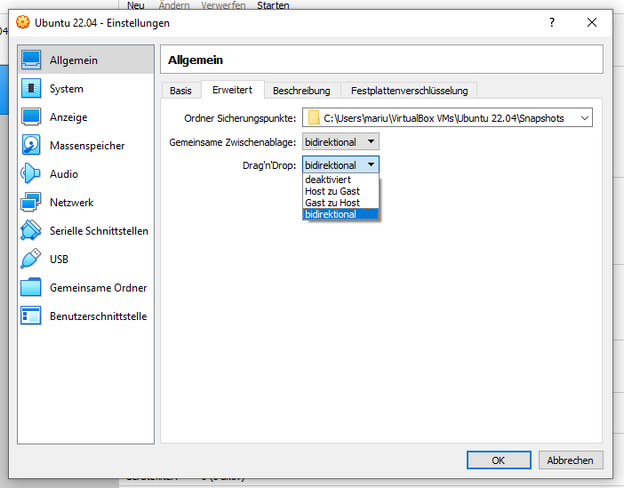Click the Audio speaker icon
Screen dimensions: 624x488
pyautogui.click(x=32, y=174)
